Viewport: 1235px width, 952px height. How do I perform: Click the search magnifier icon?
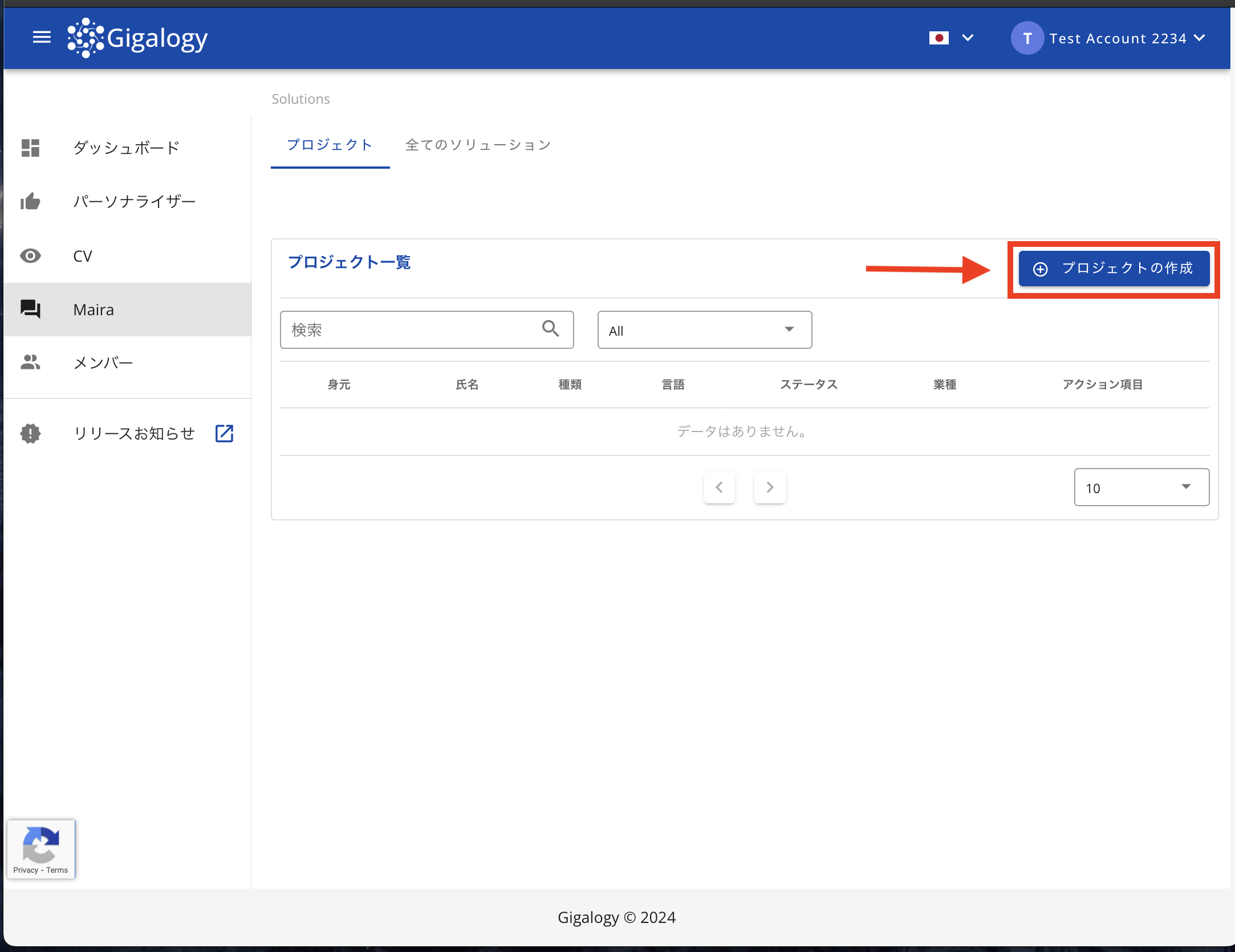[550, 329]
